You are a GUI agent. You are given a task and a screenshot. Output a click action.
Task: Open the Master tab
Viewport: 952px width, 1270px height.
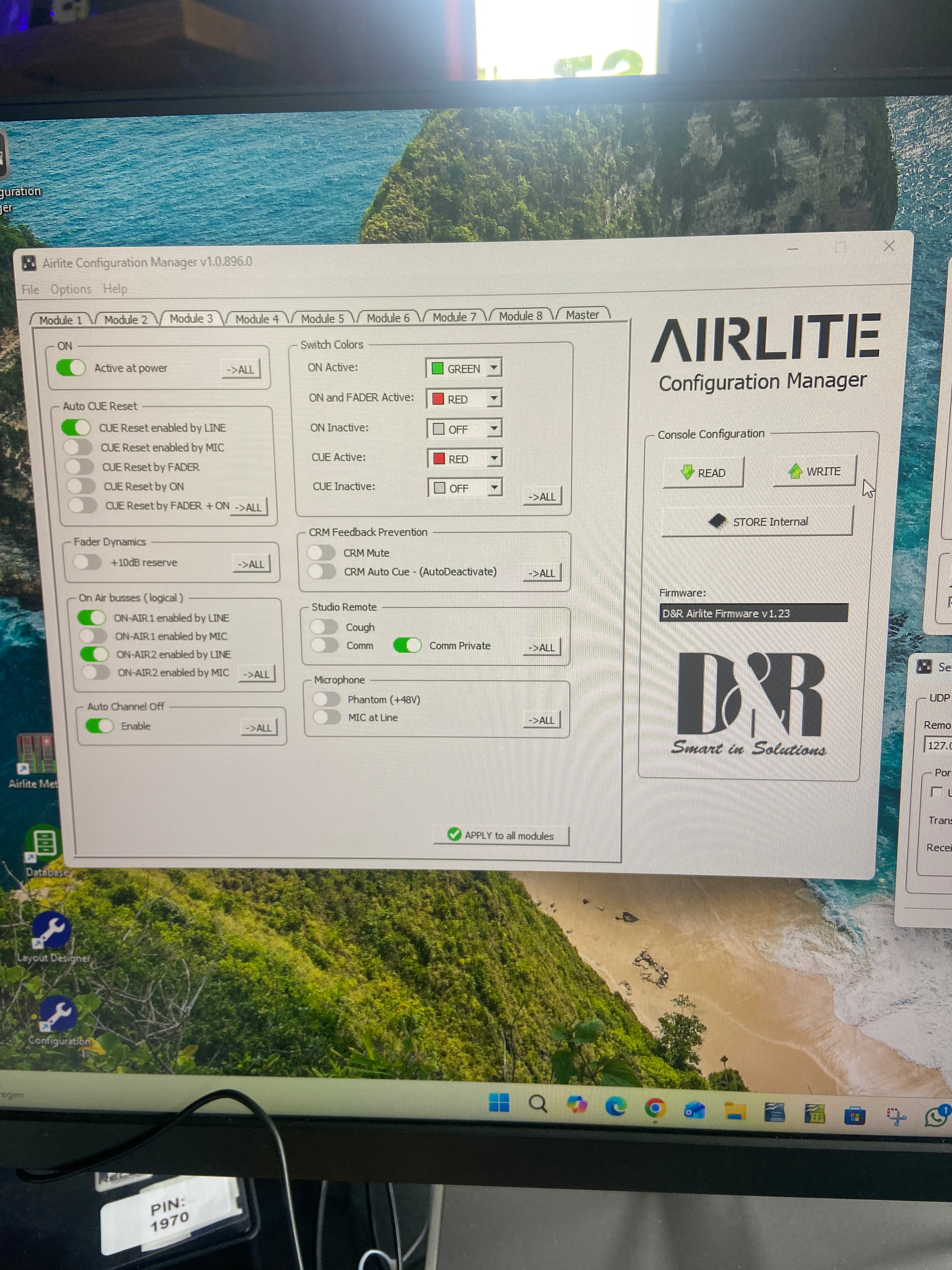click(x=583, y=315)
